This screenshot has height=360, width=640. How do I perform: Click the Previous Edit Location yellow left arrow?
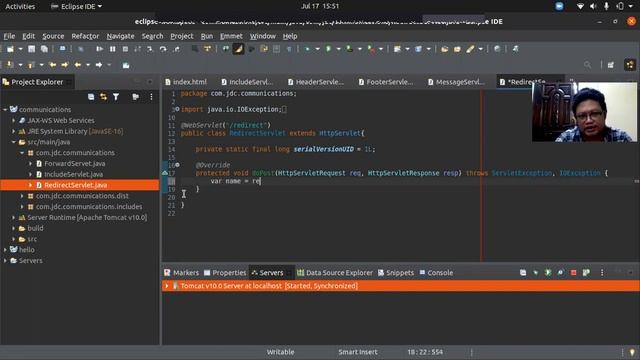click(53, 65)
